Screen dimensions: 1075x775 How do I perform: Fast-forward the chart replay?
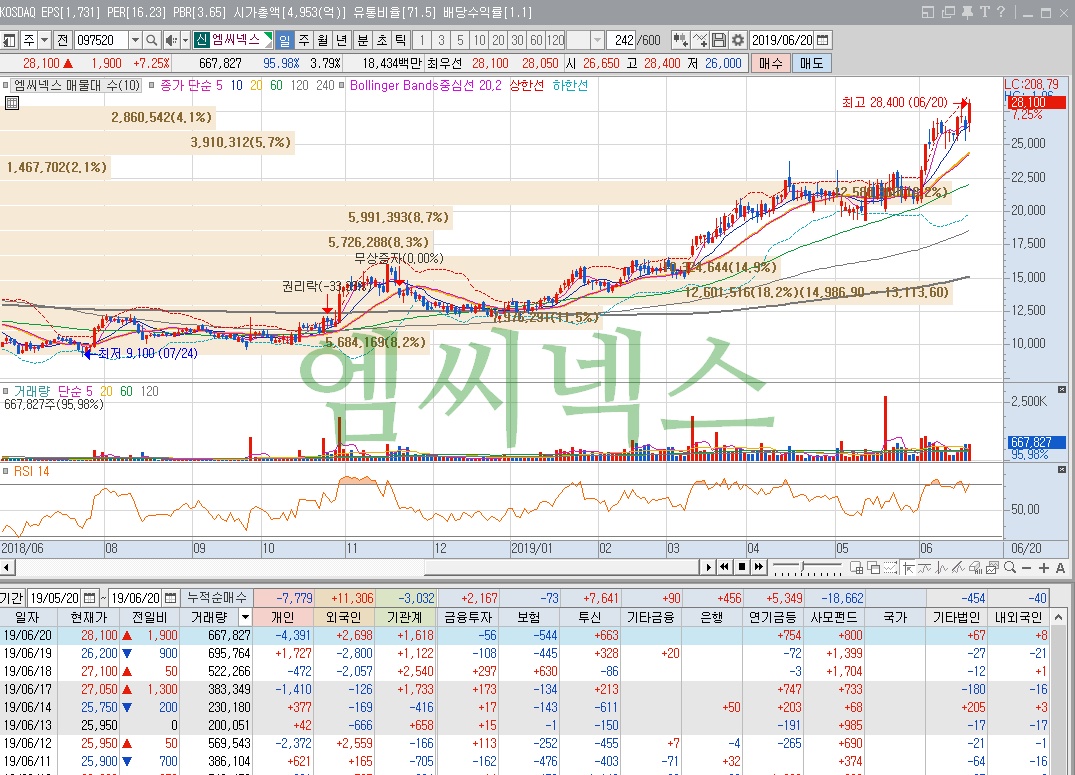[x=758, y=567]
